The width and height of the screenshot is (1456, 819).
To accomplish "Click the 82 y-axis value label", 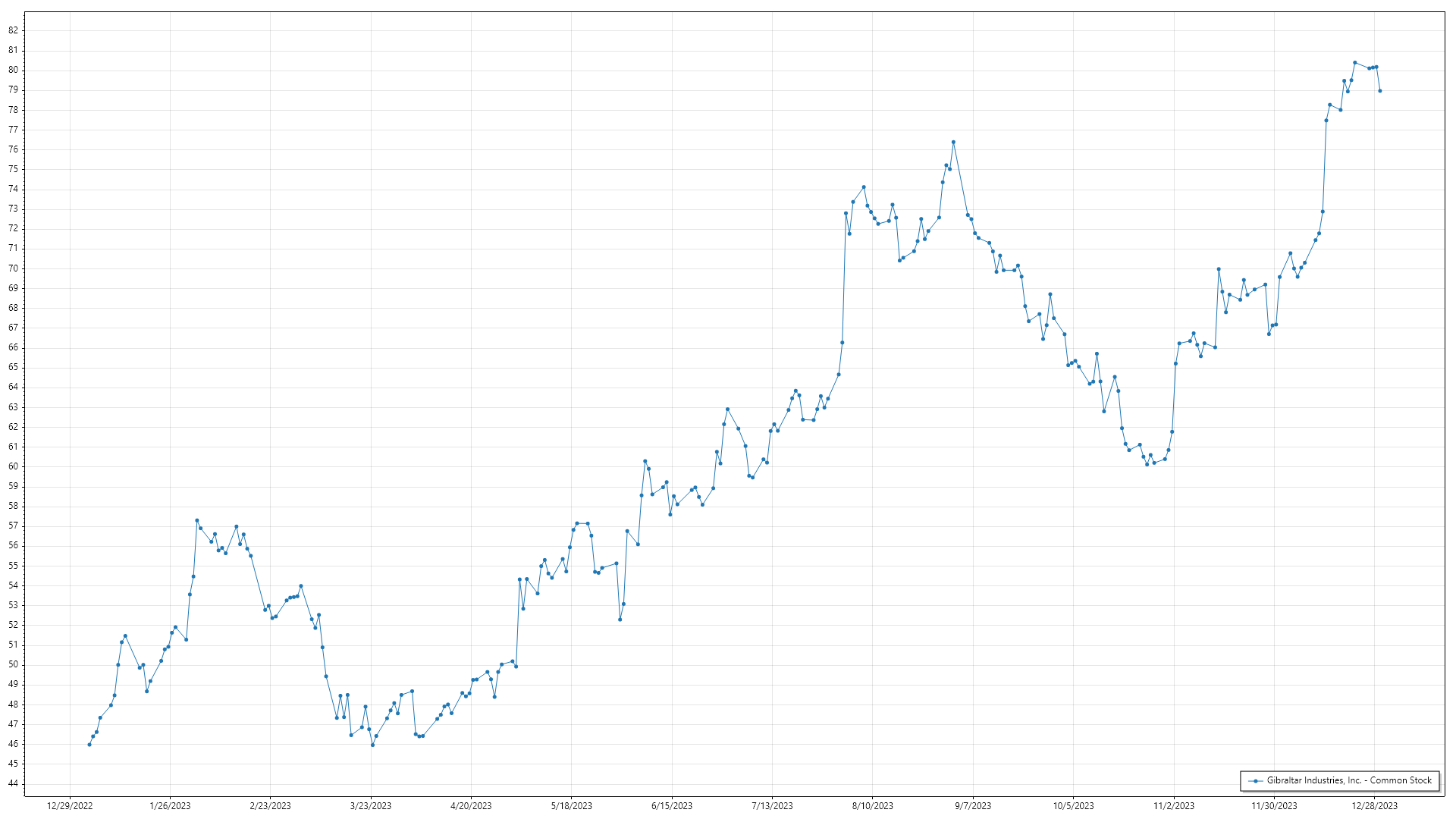I will pyautogui.click(x=14, y=30).
